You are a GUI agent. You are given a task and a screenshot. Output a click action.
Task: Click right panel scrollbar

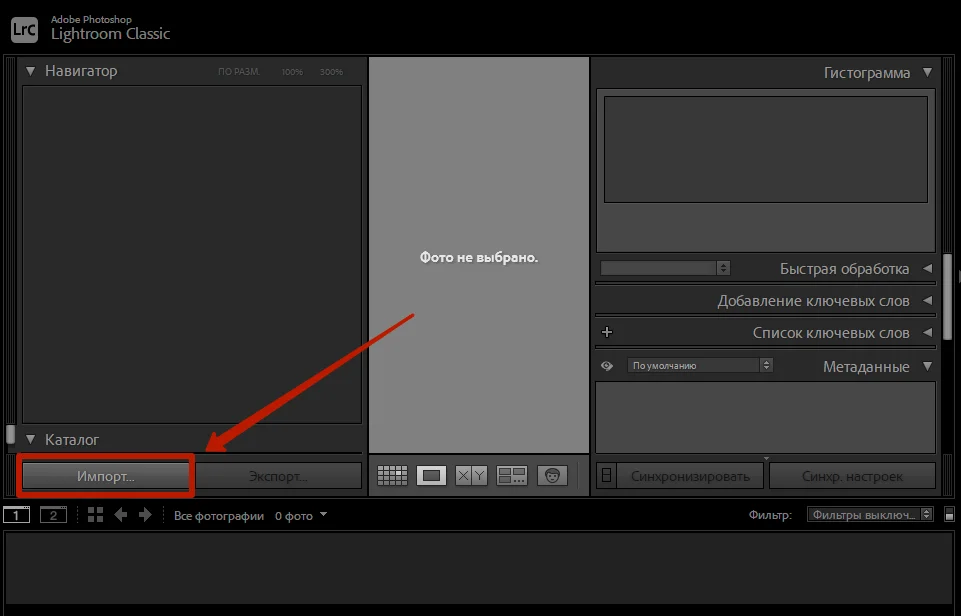click(x=948, y=297)
